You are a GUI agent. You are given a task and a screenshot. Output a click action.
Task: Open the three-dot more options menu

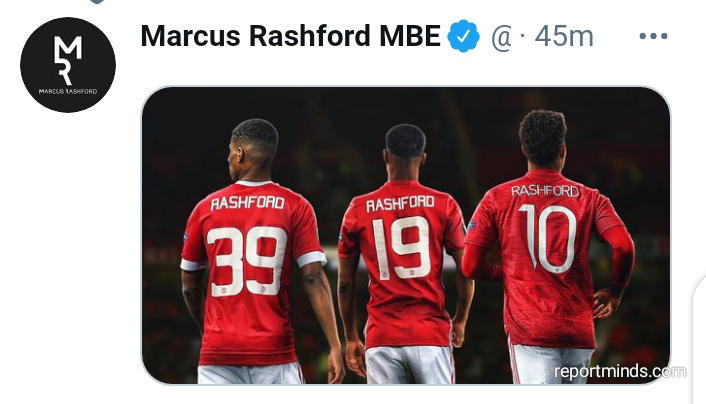tap(653, 36)
